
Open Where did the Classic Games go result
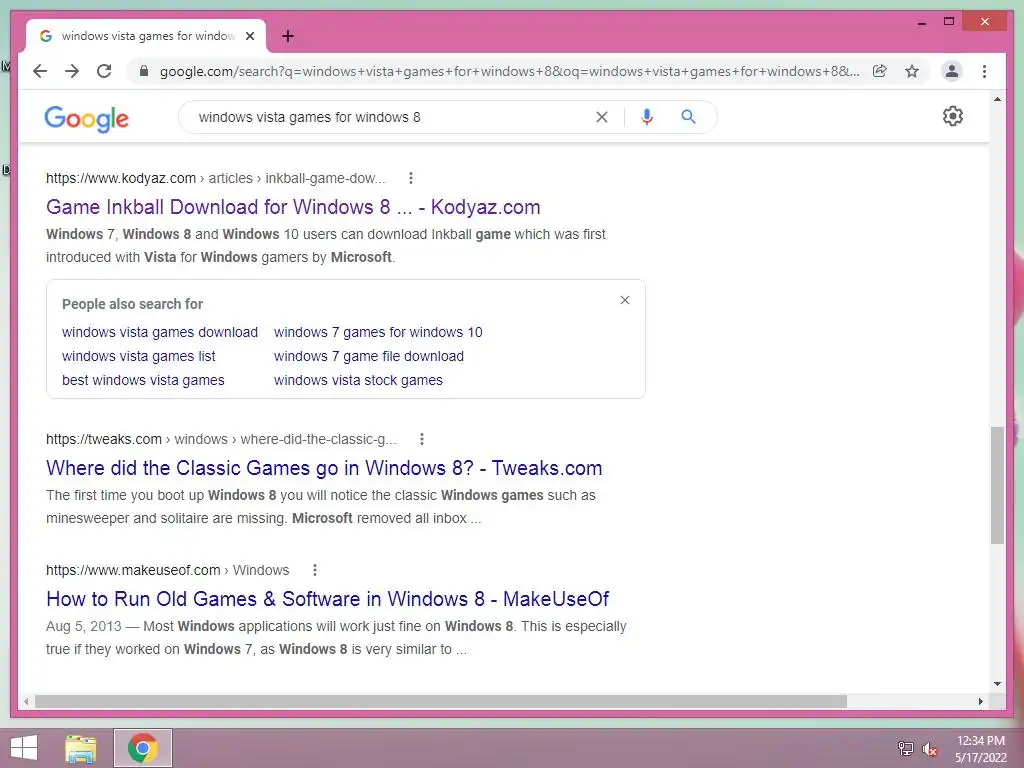pos(324,468)
